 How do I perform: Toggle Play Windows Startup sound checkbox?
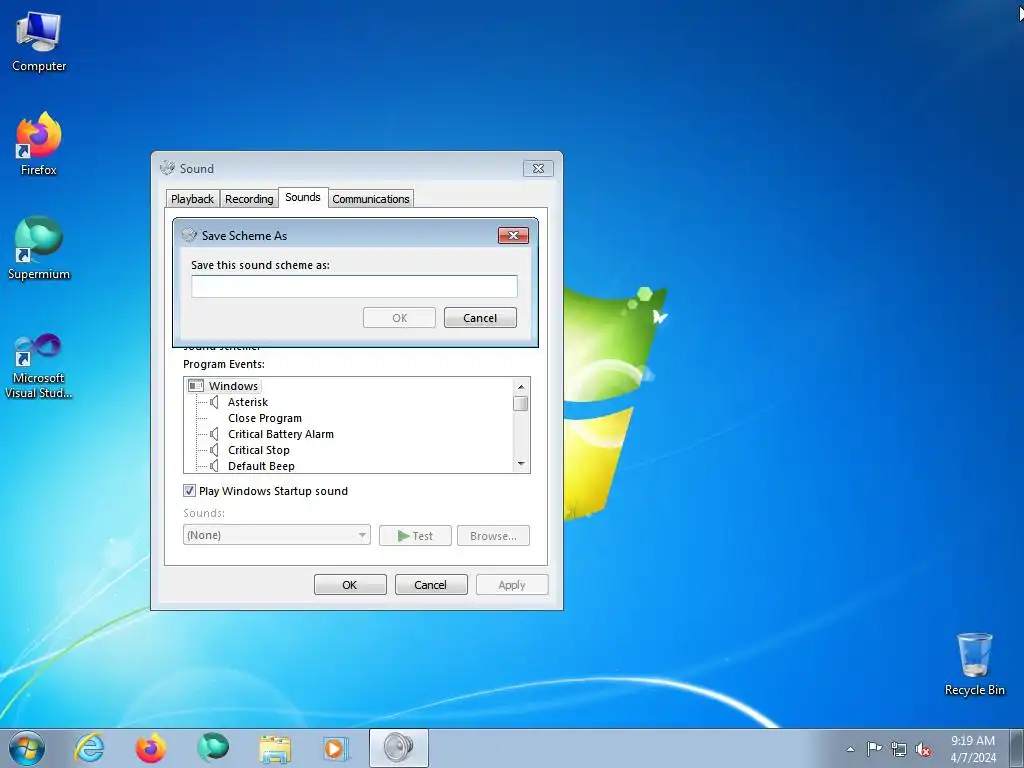189,490
